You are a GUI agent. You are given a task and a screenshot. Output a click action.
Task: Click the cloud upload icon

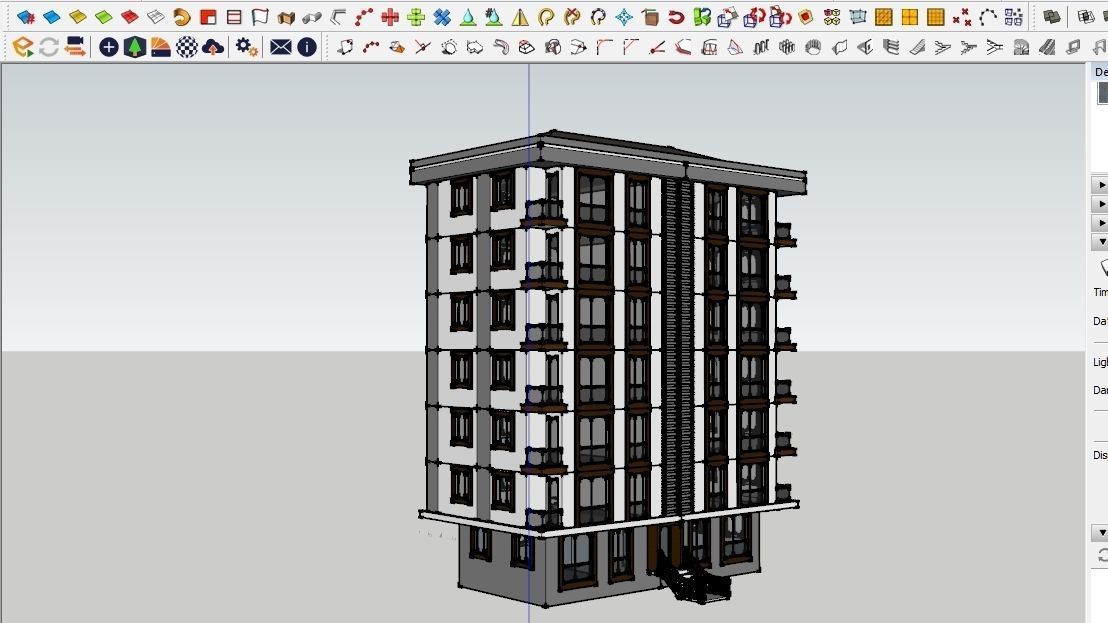[x=213, y=47]
